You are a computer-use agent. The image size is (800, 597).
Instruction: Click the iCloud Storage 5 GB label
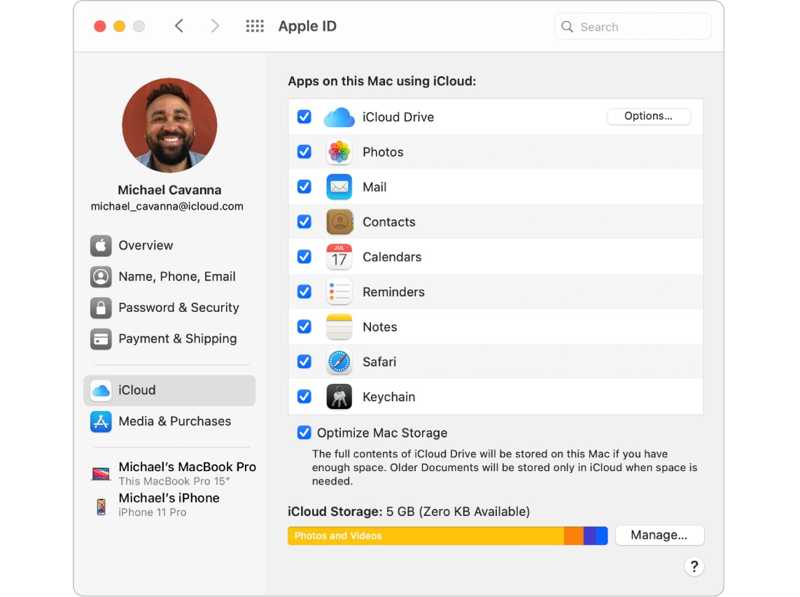[409, 511]
